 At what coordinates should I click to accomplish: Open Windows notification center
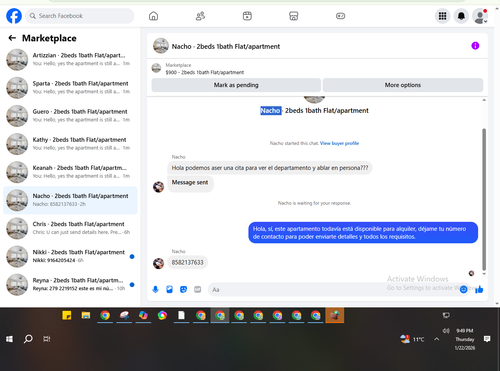[x=487, y=339]
